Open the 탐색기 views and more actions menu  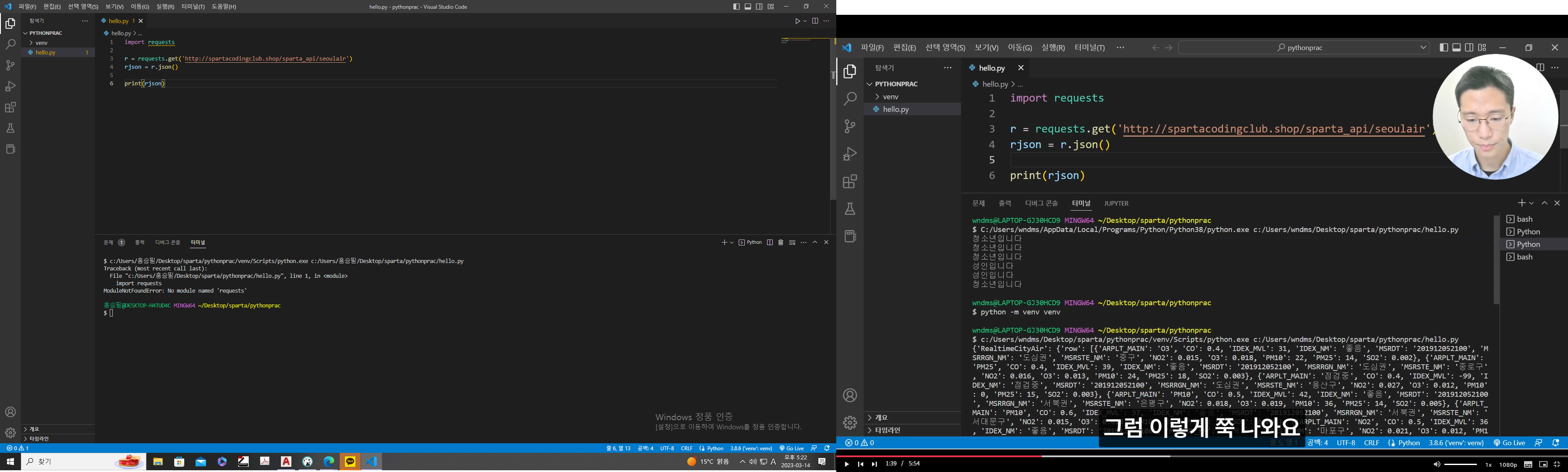pos(84,21)
